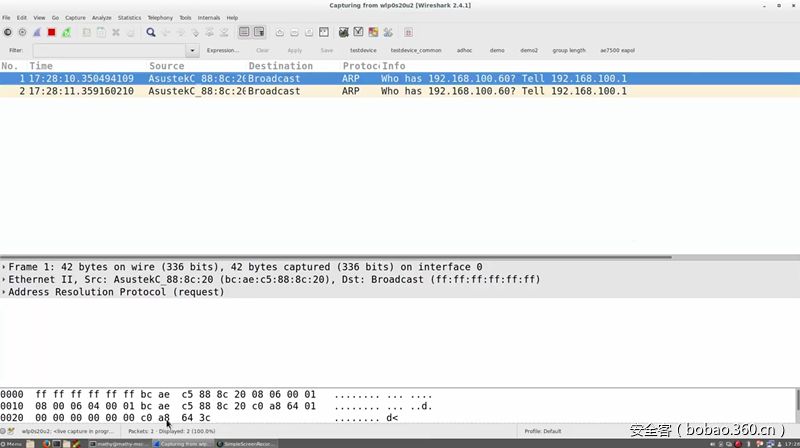Jump to the last packet icon
This screenshot has width=800, height=448.
[224, 32]
